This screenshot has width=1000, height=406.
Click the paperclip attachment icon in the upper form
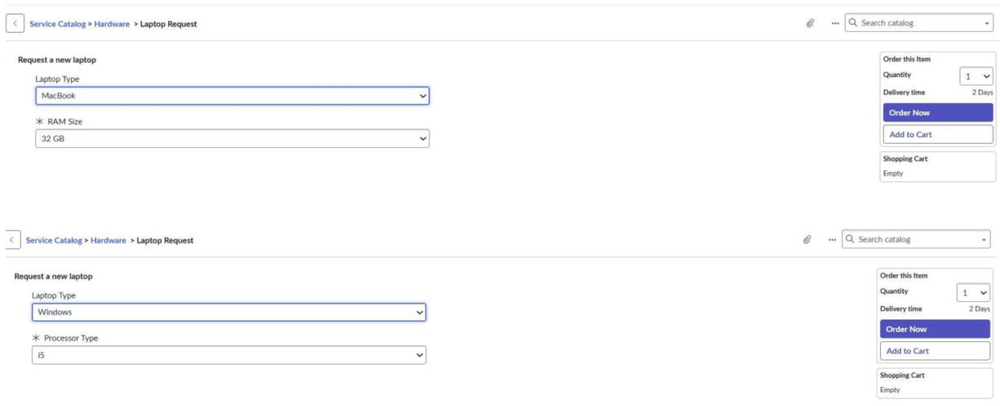[x=811, y=23]
